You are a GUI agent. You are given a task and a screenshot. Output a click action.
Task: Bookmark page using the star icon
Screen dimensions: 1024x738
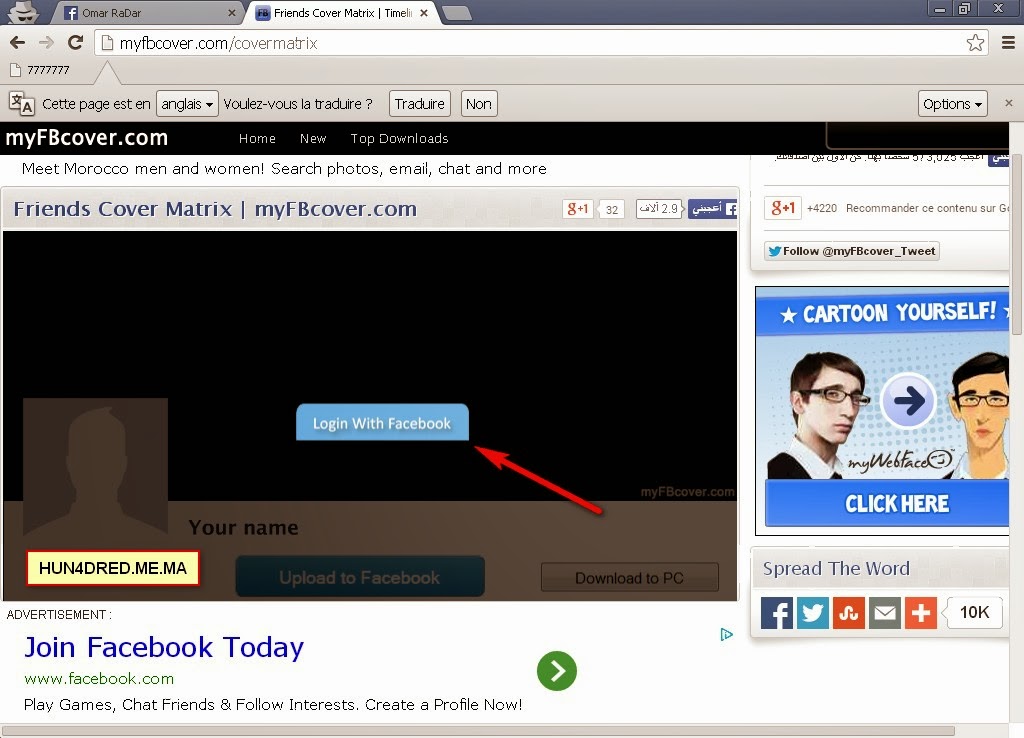[x=975, y=43]
